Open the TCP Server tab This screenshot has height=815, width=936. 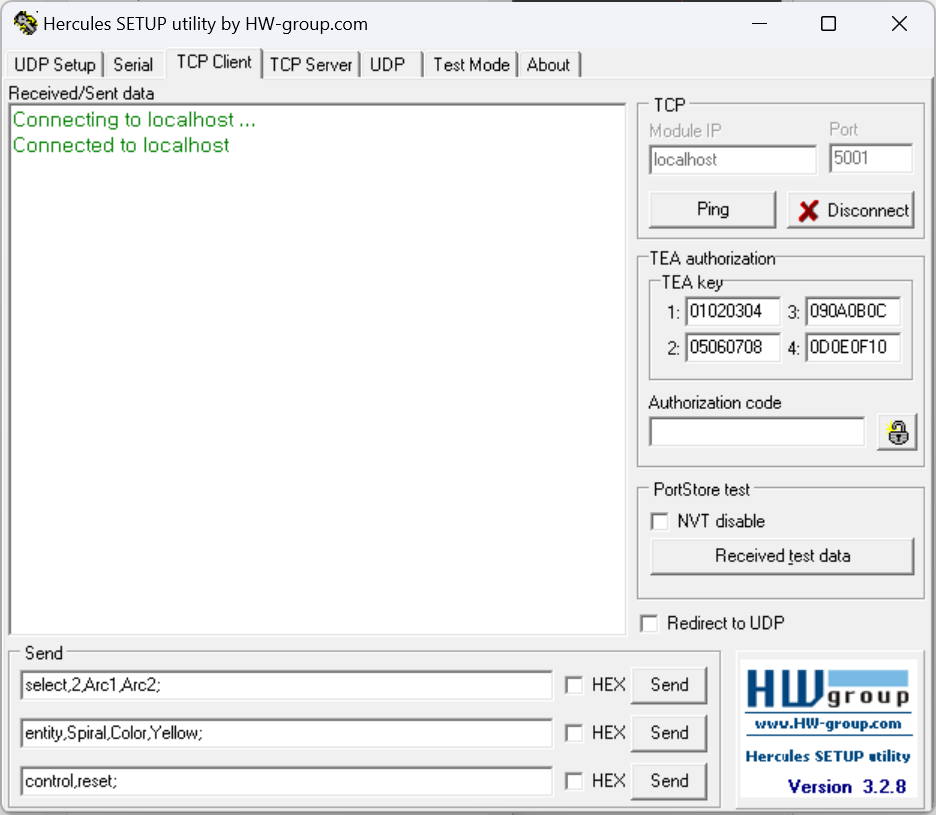pos(311,64)
